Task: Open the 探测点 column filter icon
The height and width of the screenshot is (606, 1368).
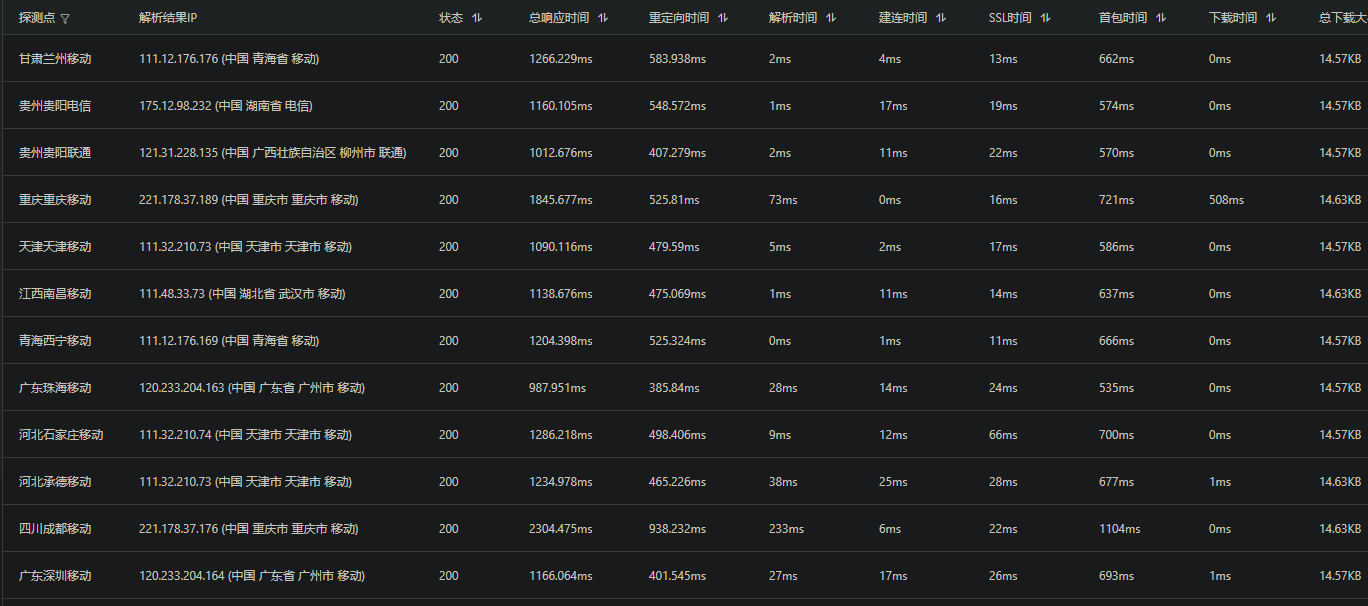Action: pyautogui.click(x=65, y=18)
